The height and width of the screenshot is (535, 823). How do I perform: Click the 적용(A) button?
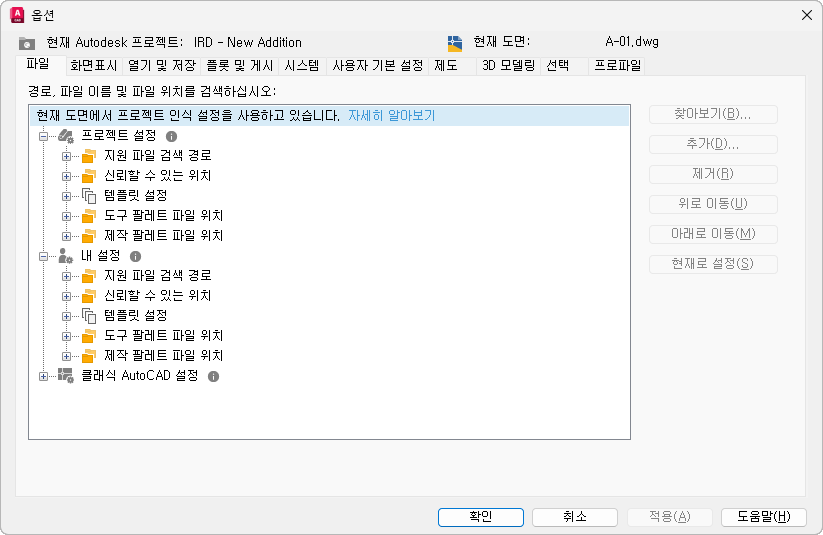[x=669, y=517]
